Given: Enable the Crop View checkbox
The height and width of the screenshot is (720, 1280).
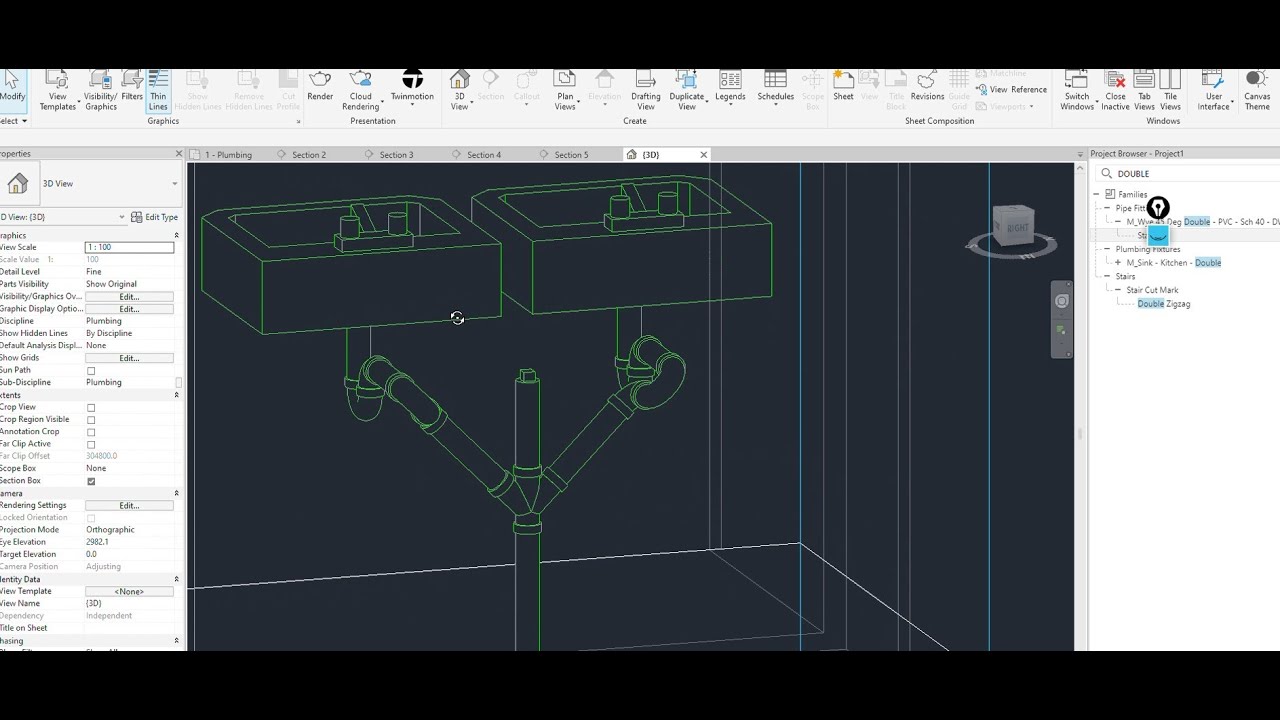Looking at the screenshot, I should pyautogui.click(x=91, y=408).
